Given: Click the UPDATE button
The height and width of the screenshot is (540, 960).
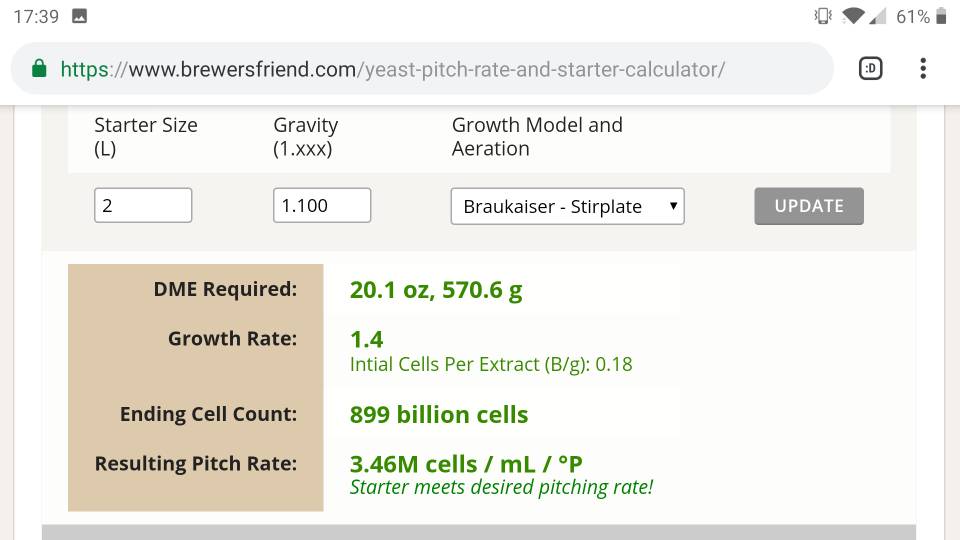Looking at the screenshot, I should click(809, 206).
